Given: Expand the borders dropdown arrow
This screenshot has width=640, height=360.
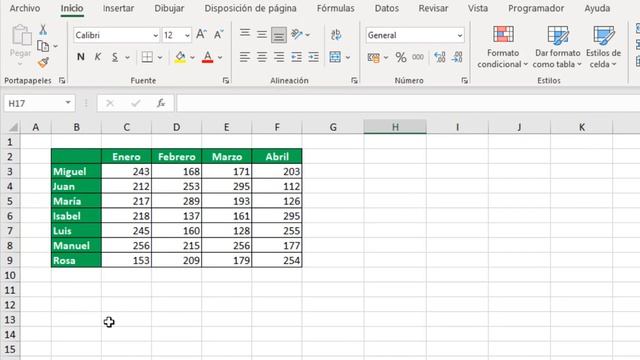Looking at the screenshot, I should point(160,58).
